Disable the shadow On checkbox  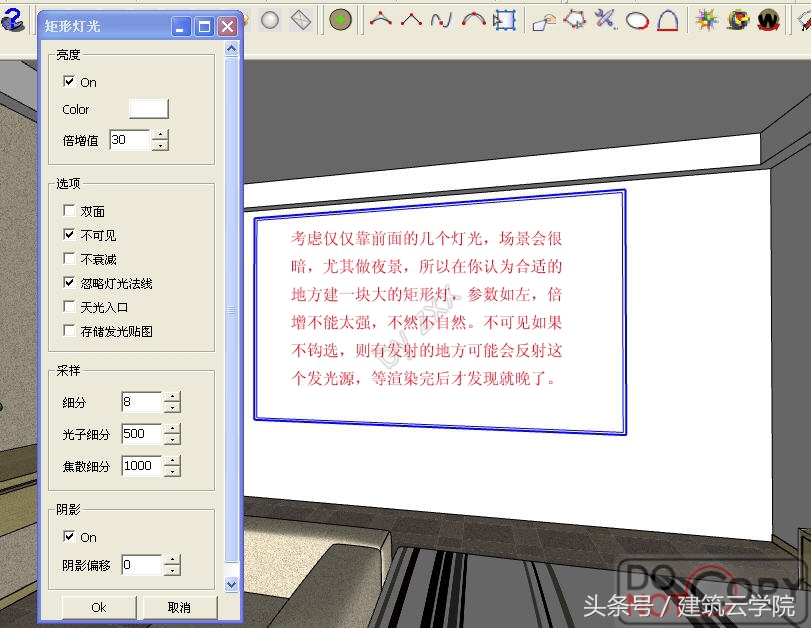click(69, 537)
